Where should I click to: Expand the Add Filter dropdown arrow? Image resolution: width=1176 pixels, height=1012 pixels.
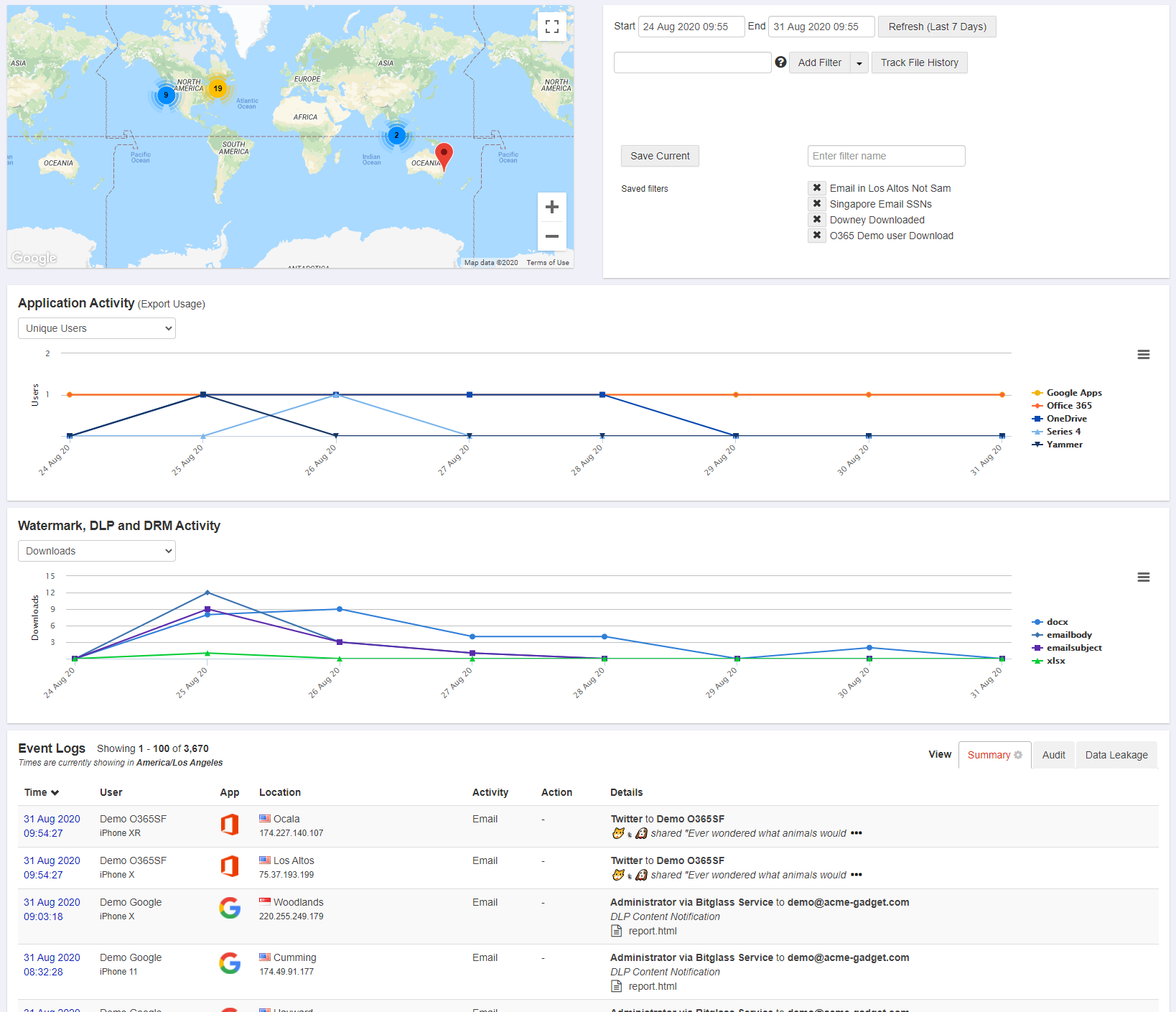(x=859, y=63)
